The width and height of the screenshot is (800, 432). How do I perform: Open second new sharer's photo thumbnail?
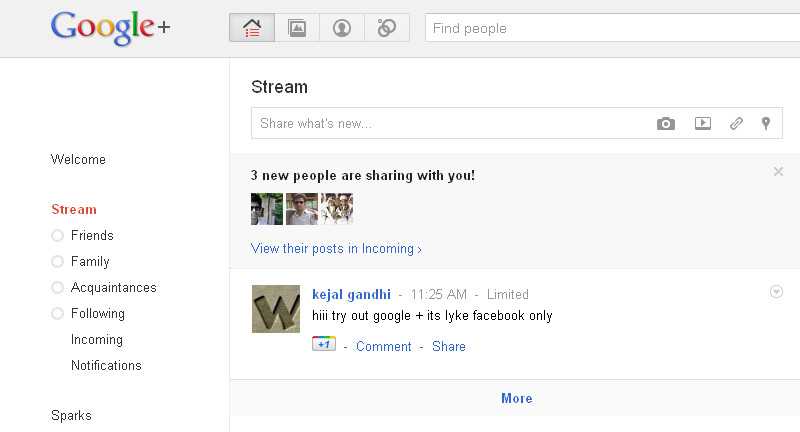coord(302,209)
